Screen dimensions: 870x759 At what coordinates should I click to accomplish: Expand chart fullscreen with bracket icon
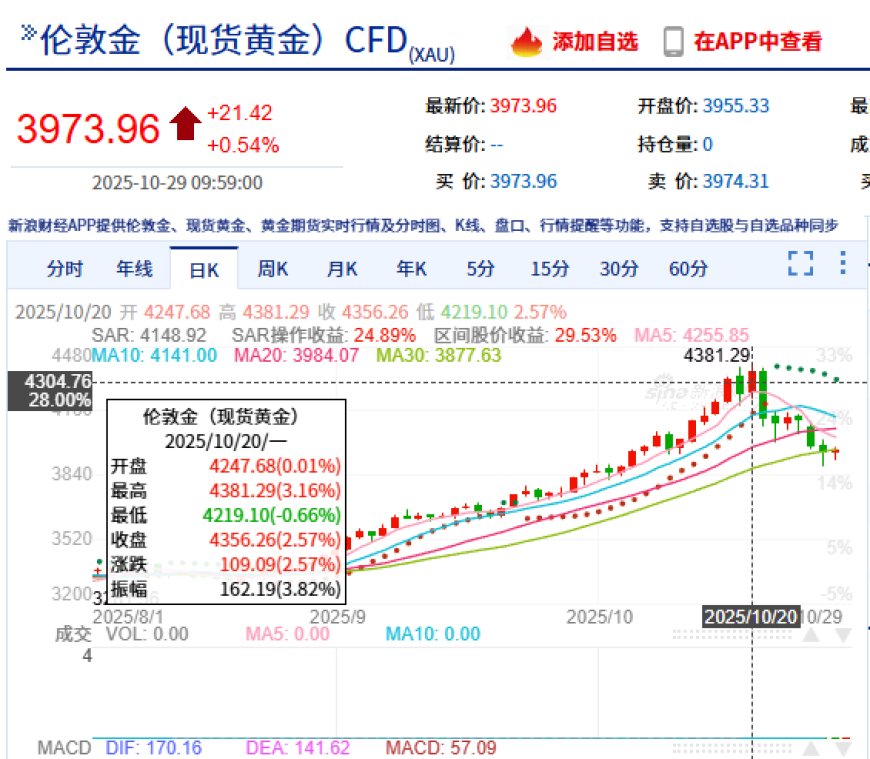pos(798,263)
